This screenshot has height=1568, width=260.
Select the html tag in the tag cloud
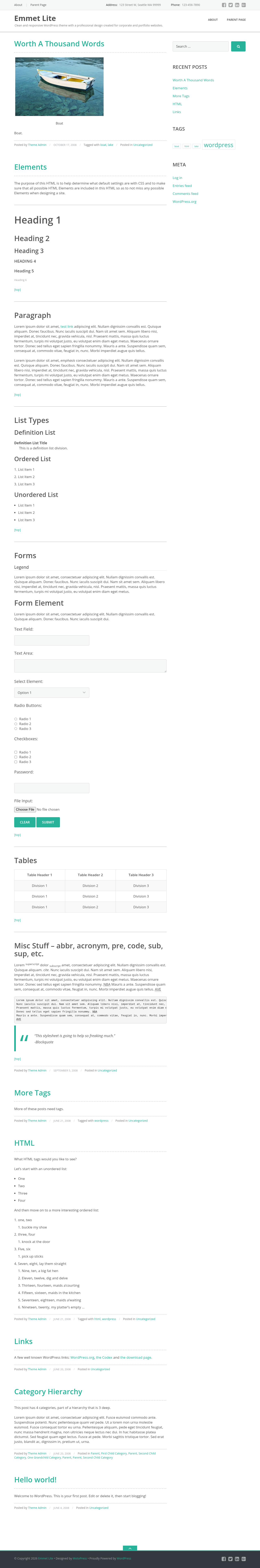pyautogui.click(x=186, y=146)
